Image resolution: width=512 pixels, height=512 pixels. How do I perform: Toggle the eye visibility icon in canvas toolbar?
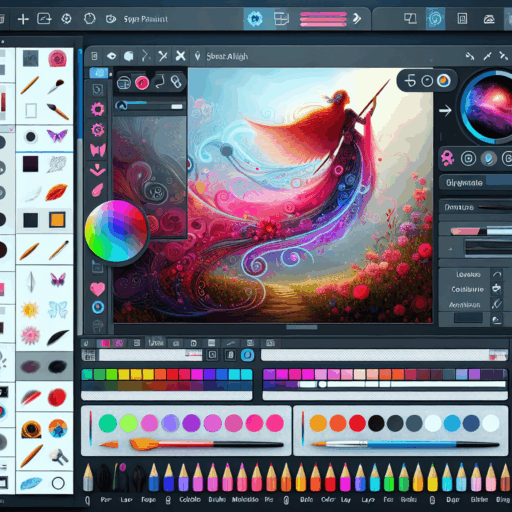tap(111, 56)
